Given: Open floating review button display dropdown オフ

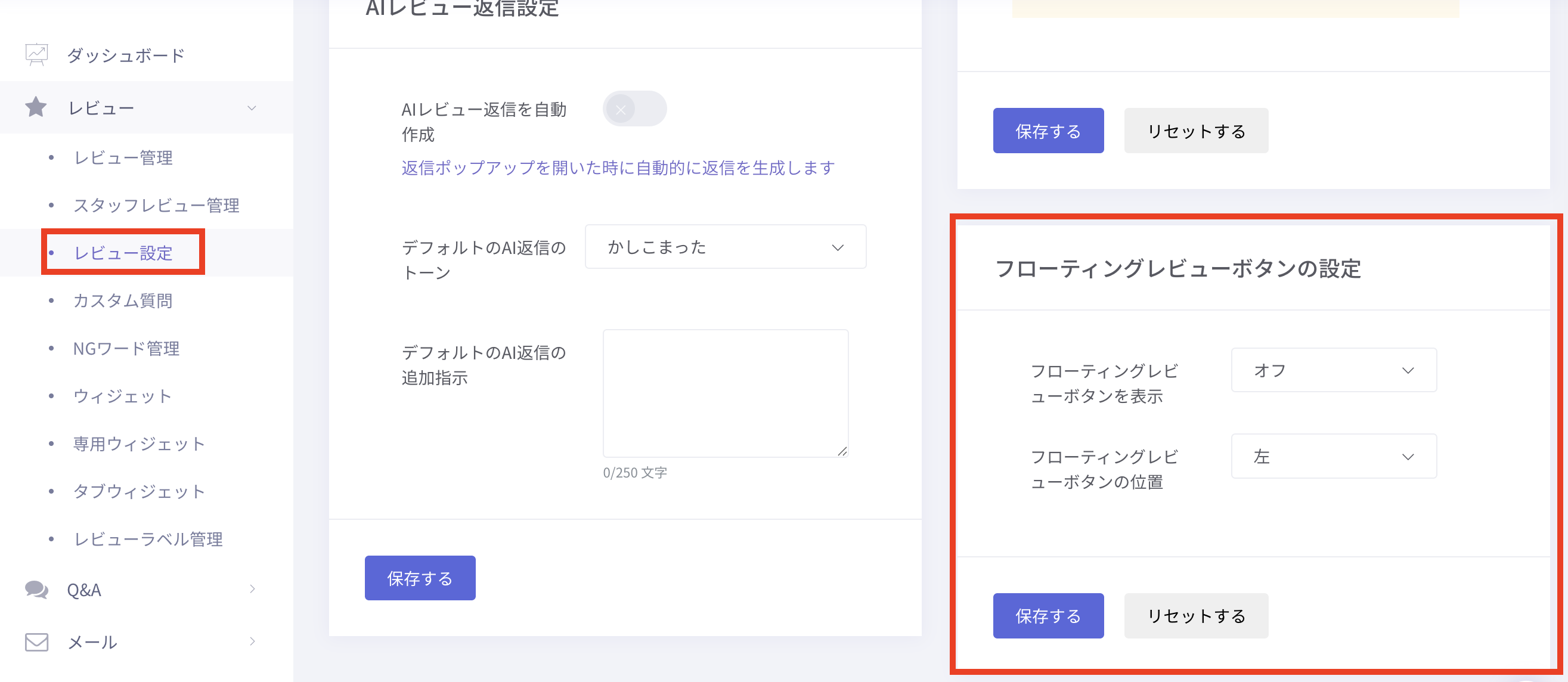Looking at the screenshot, I should pos(1333,370).
